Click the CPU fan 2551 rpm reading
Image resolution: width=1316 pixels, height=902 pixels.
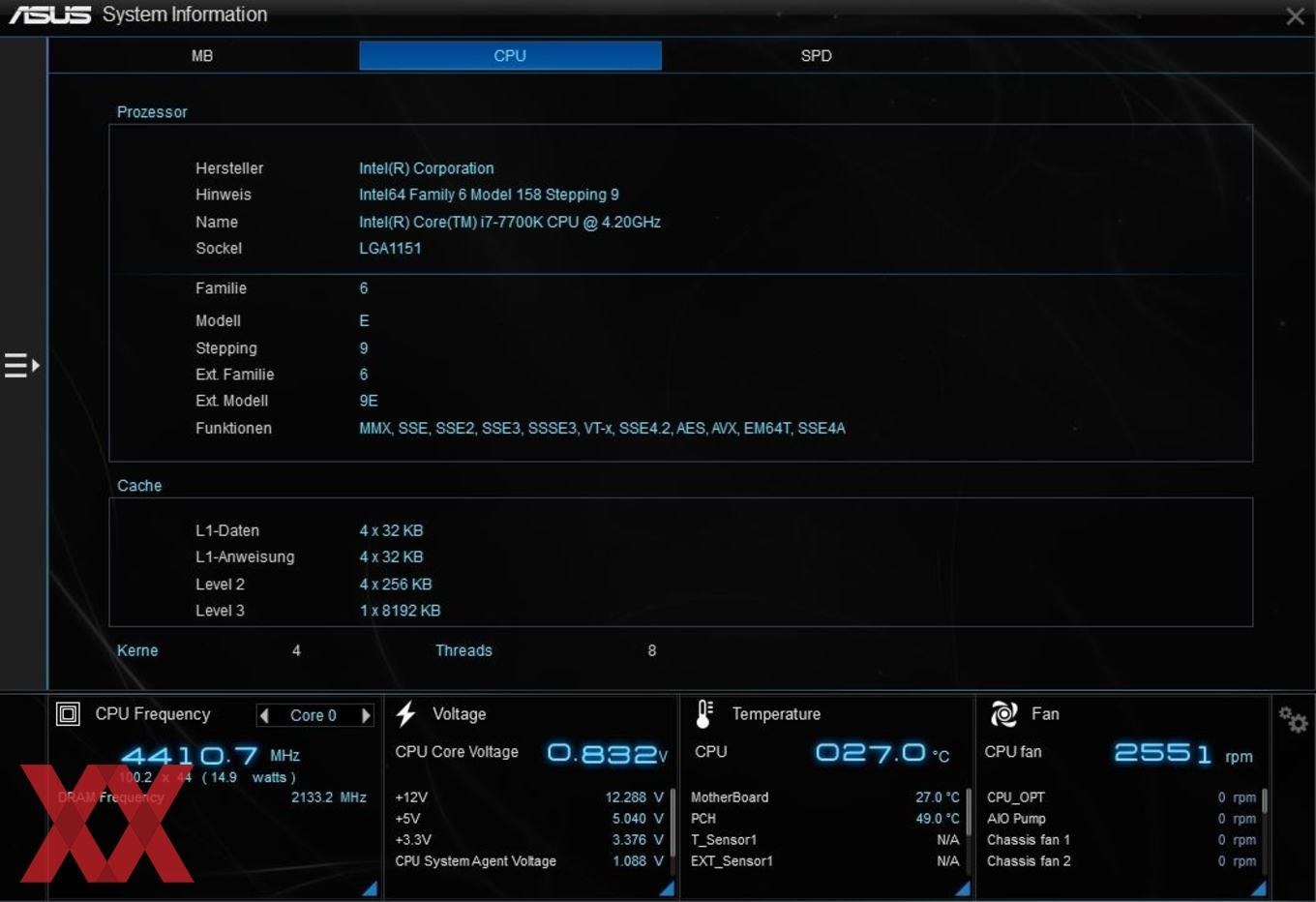1162,753
